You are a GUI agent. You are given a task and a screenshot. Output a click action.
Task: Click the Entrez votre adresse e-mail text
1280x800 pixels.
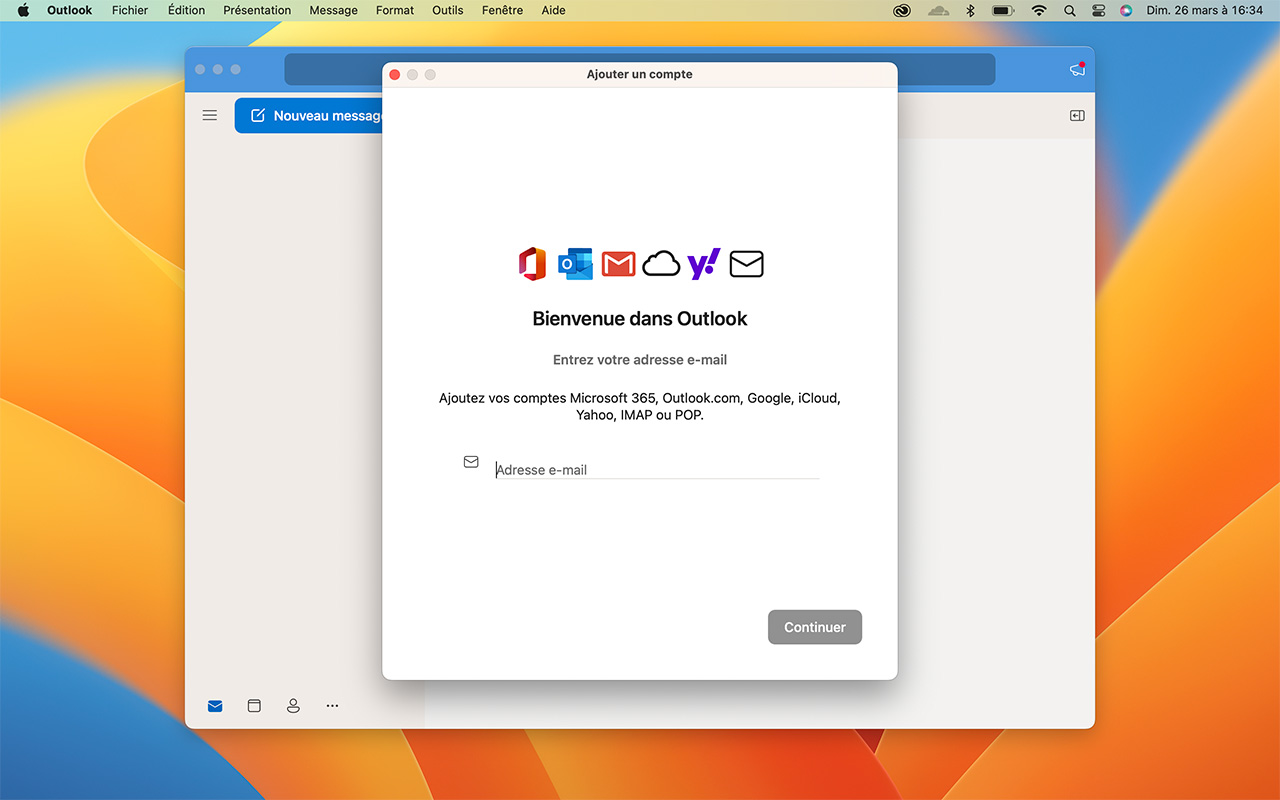tap(640, 360)
